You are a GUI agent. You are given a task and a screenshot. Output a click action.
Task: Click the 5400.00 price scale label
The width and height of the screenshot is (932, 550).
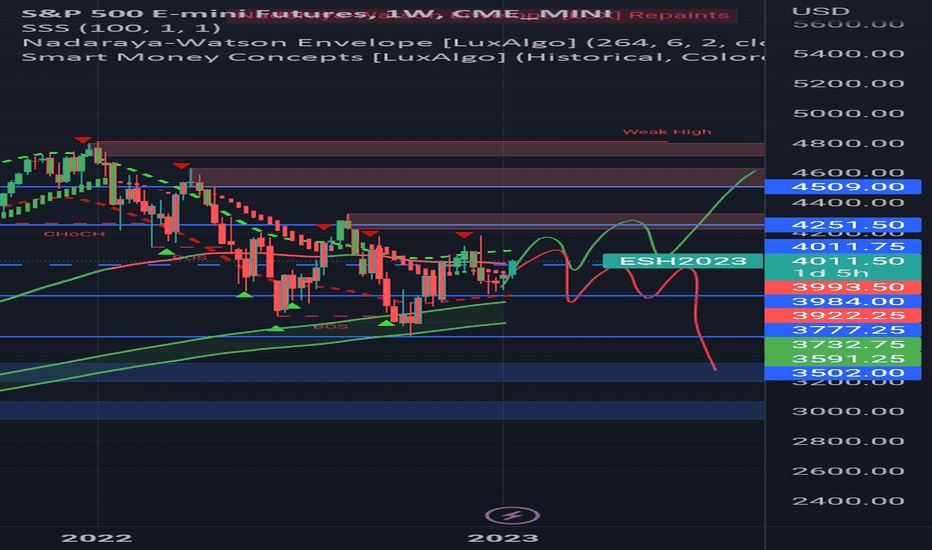(x=848, y=54)
